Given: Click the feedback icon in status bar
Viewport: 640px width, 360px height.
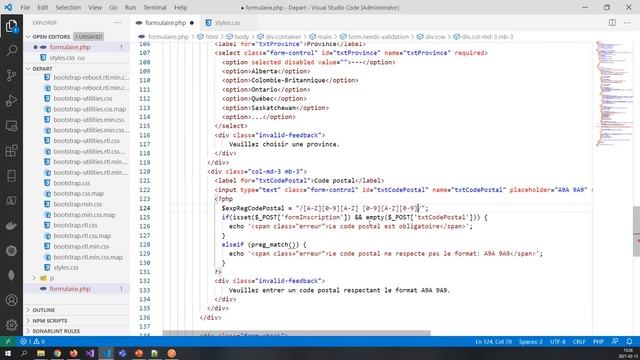Looking at the screenshot, I should click(615, 341).
